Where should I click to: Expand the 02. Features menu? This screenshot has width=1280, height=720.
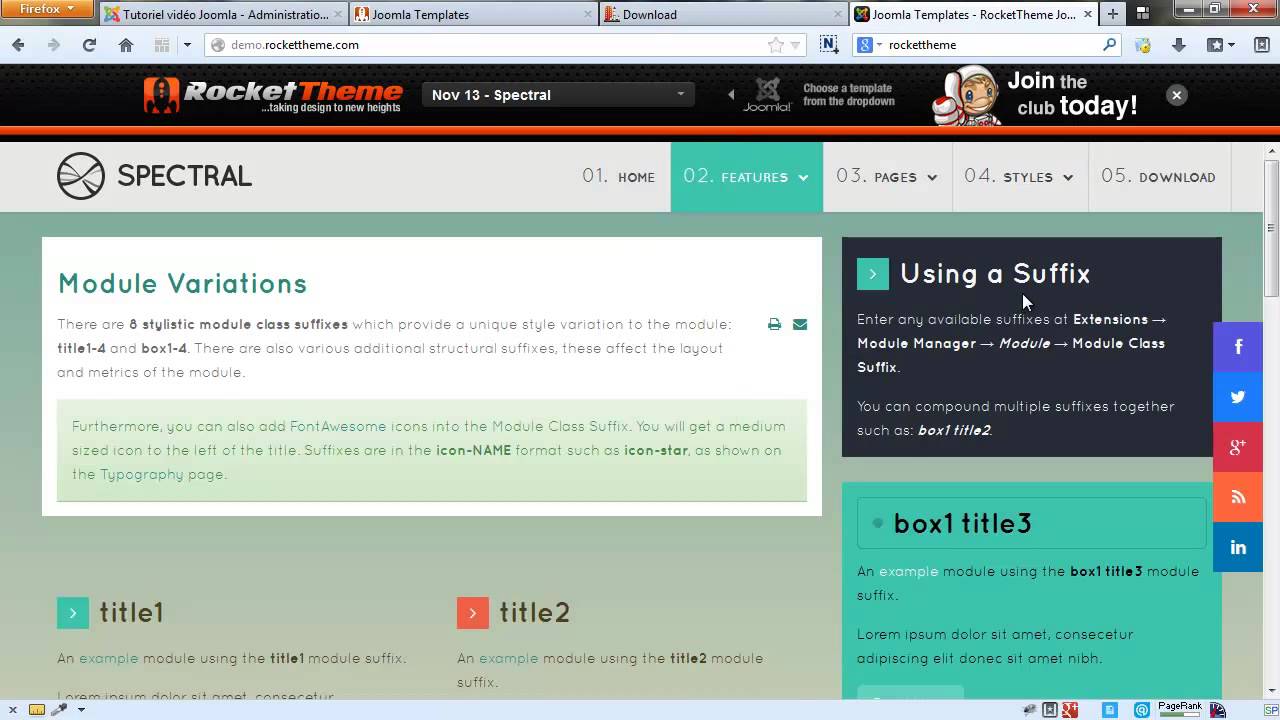point(746,177)
